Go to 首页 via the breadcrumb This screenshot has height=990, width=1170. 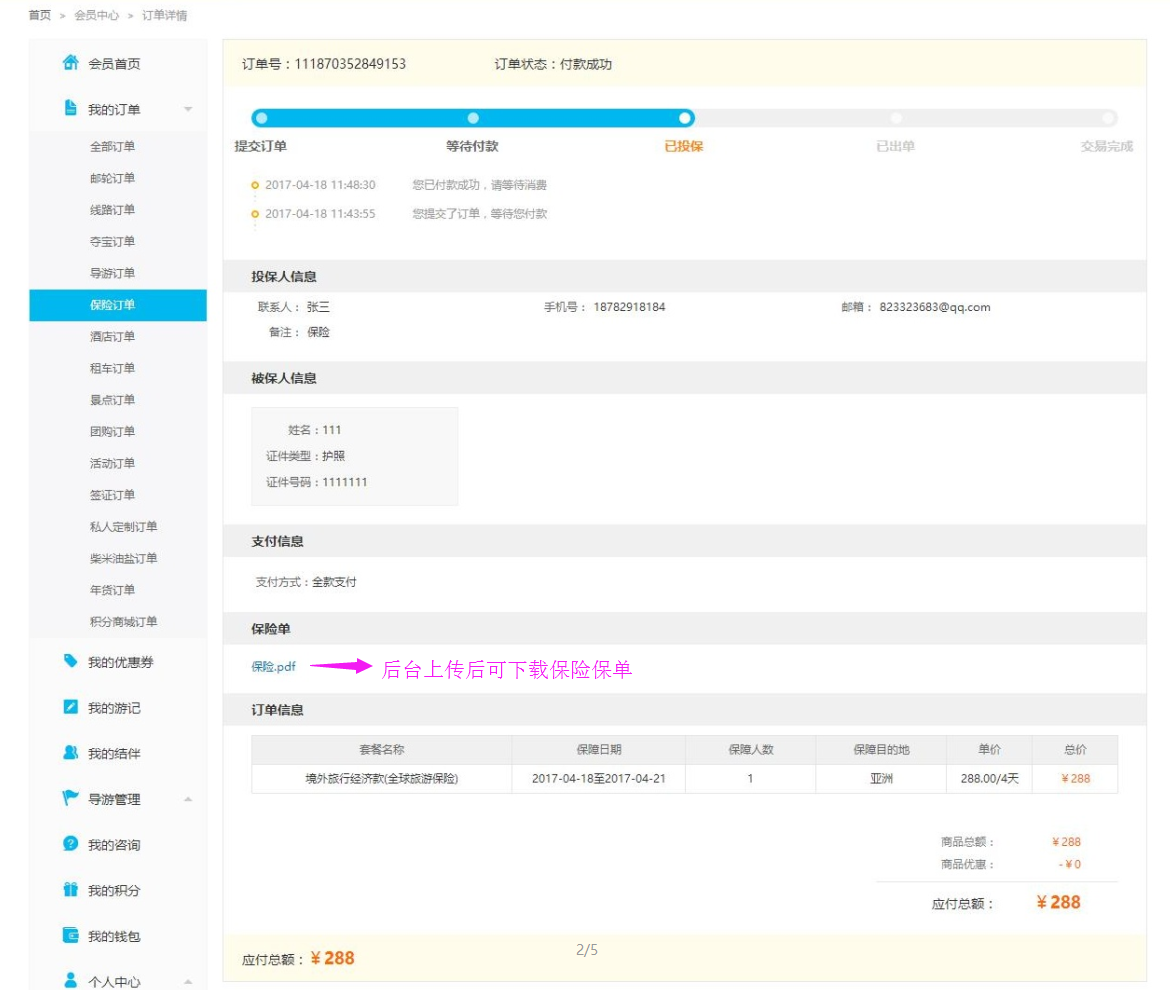40,15
